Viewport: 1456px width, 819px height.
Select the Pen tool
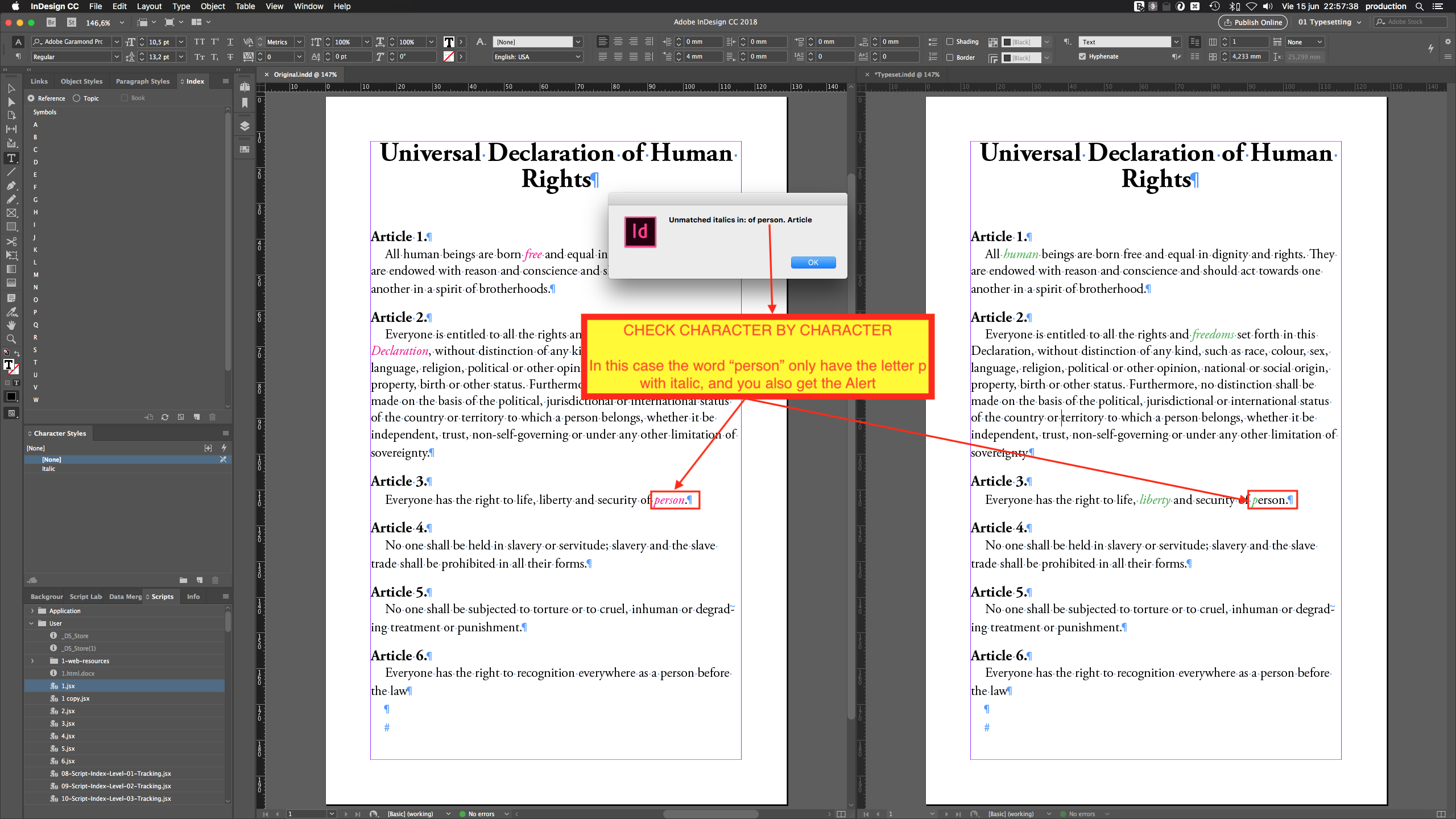[11, 185]
